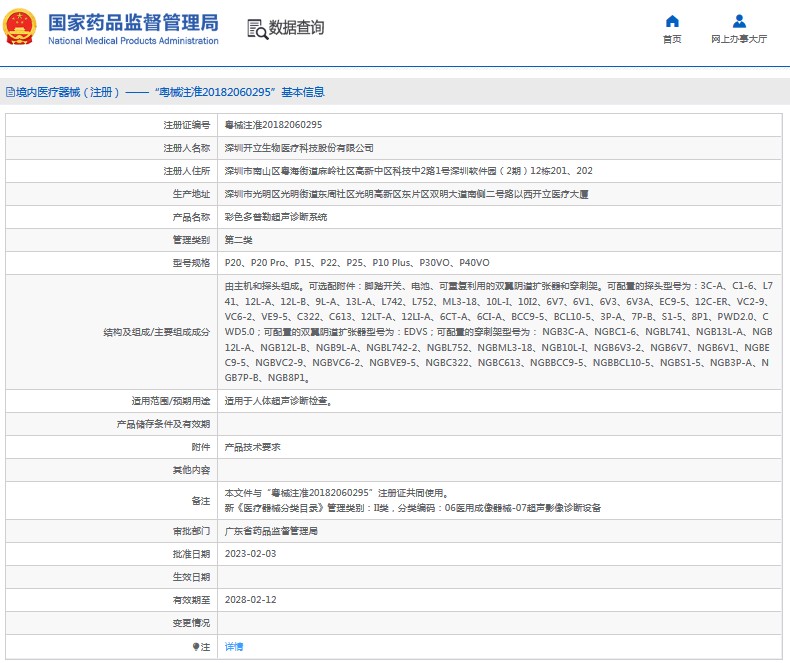Click the 型号规格 row label

[191, 263]
